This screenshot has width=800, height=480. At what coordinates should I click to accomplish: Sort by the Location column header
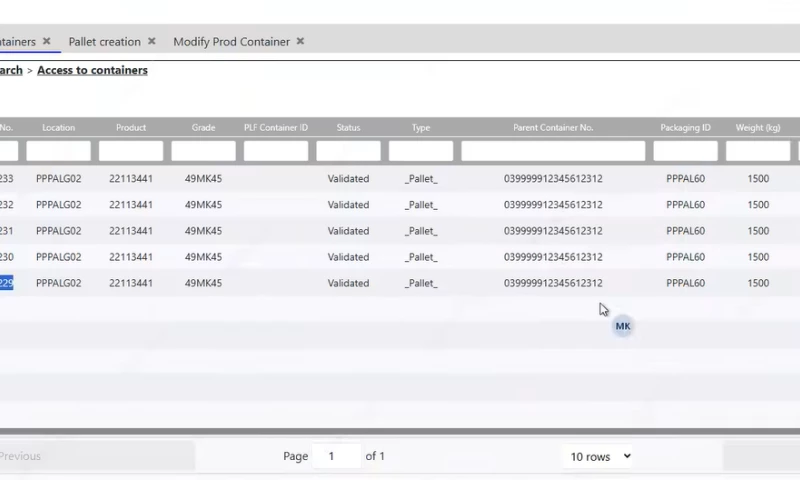click(x=59, y=128)
